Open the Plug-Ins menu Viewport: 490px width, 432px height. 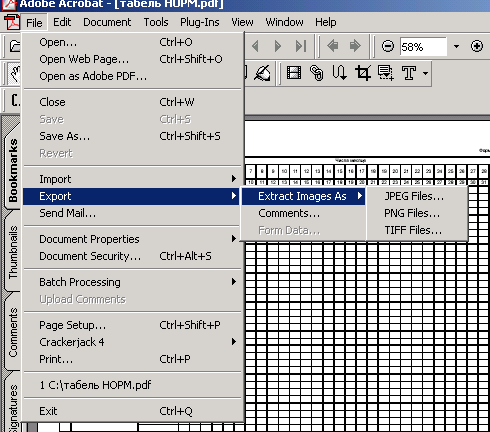click(200, 22)
